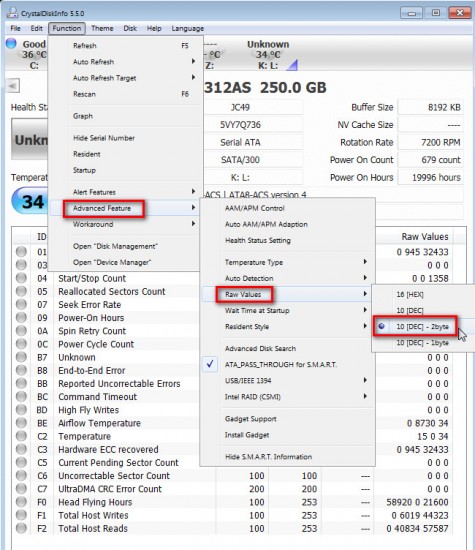Click the status circle for Reallocated Sectors Count
The height and width of the screenshot is (550, 475).
[x=21, y=291]
